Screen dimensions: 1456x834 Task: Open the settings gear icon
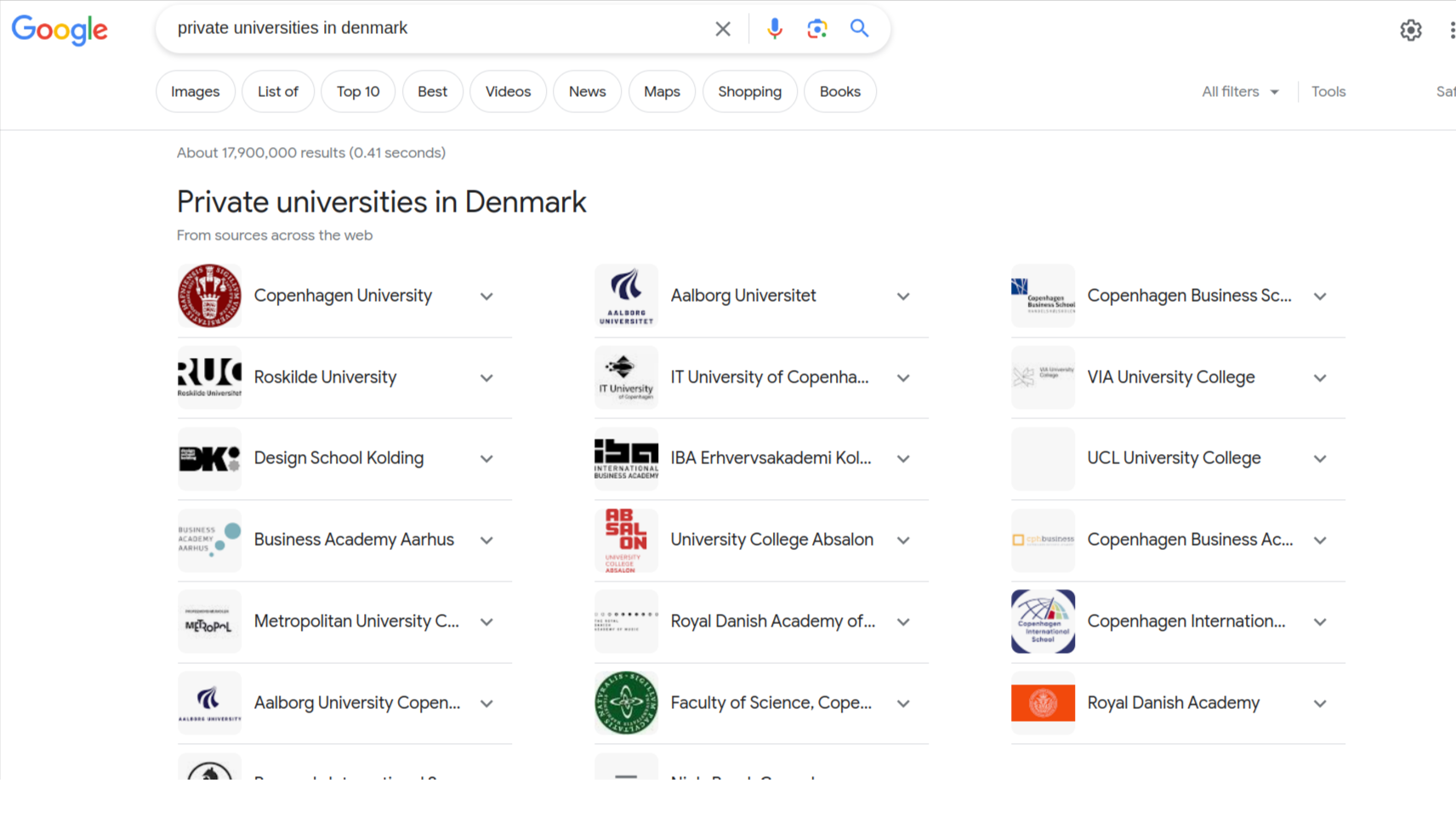point(1411,31)
